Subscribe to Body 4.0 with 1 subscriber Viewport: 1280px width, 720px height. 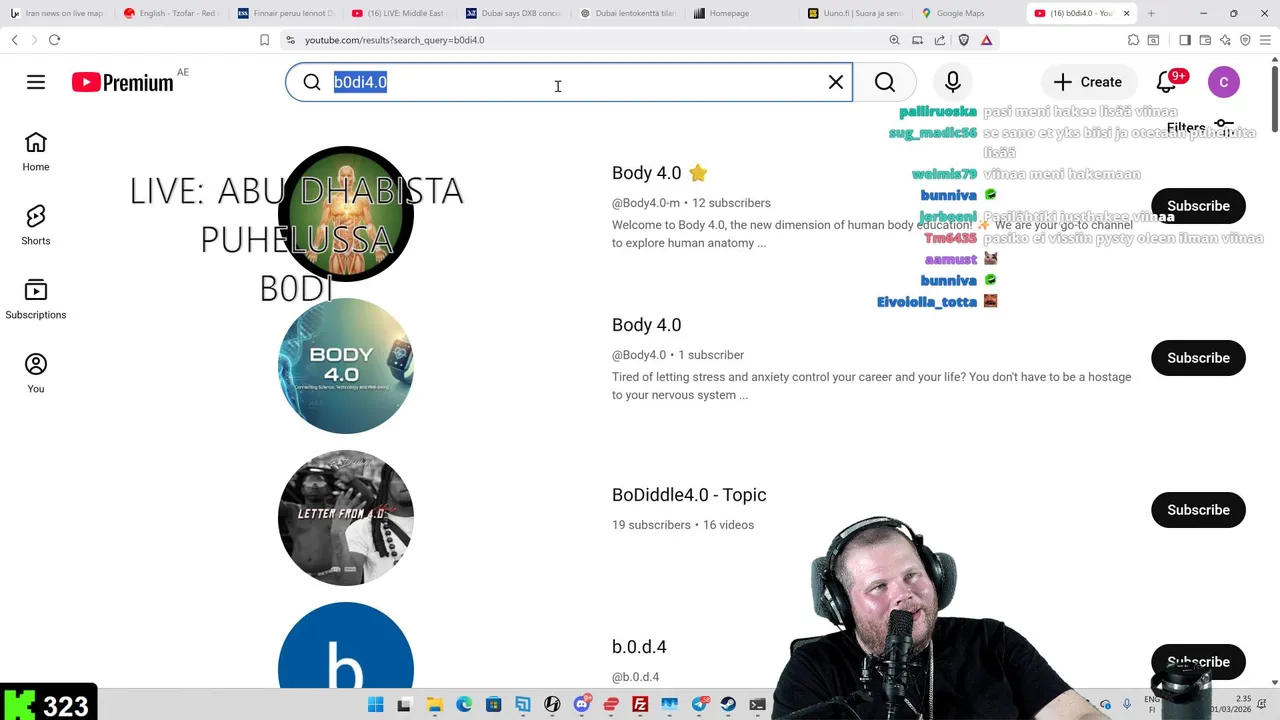1198,358
